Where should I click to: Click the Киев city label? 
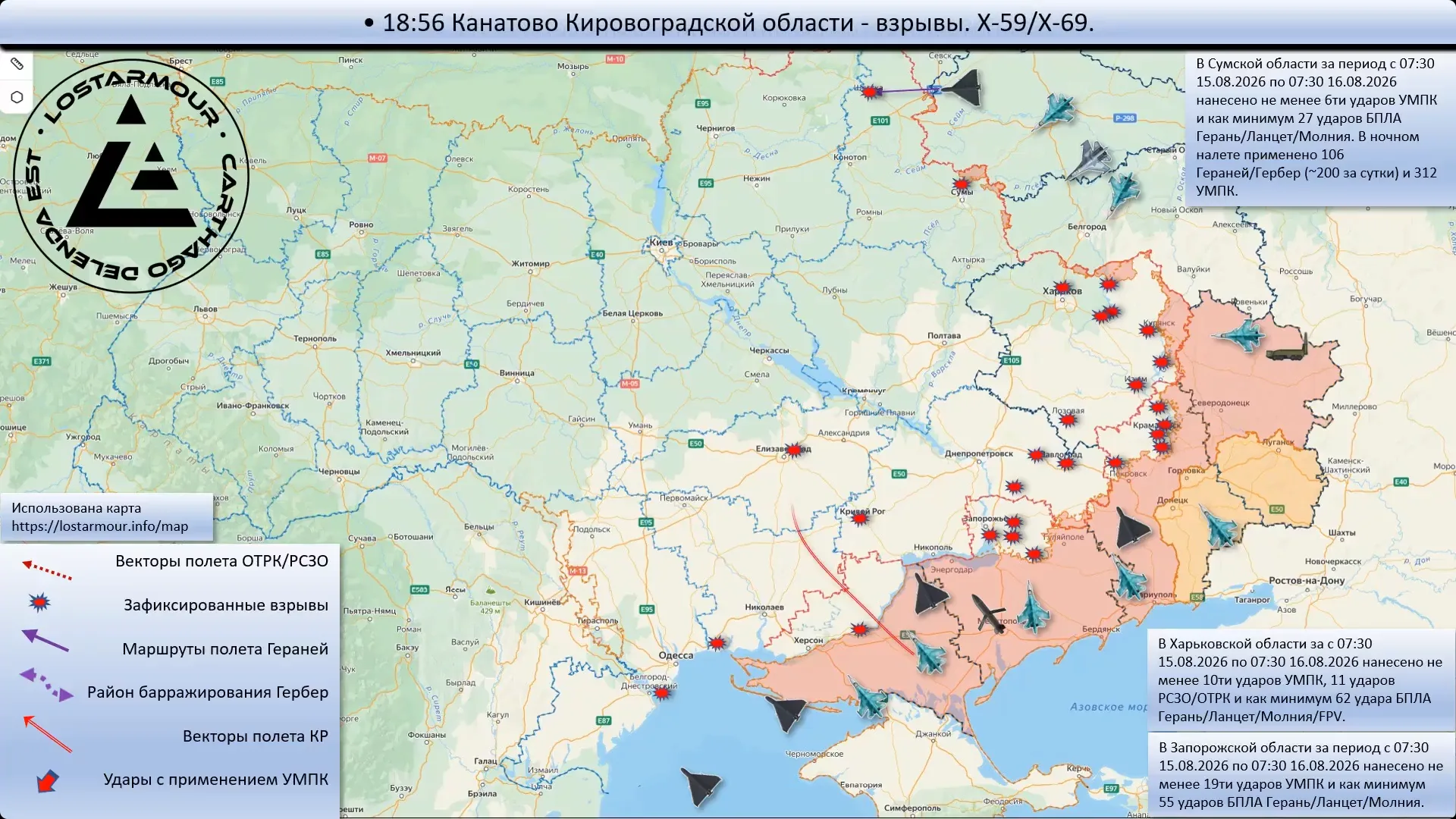coord(661,242)
